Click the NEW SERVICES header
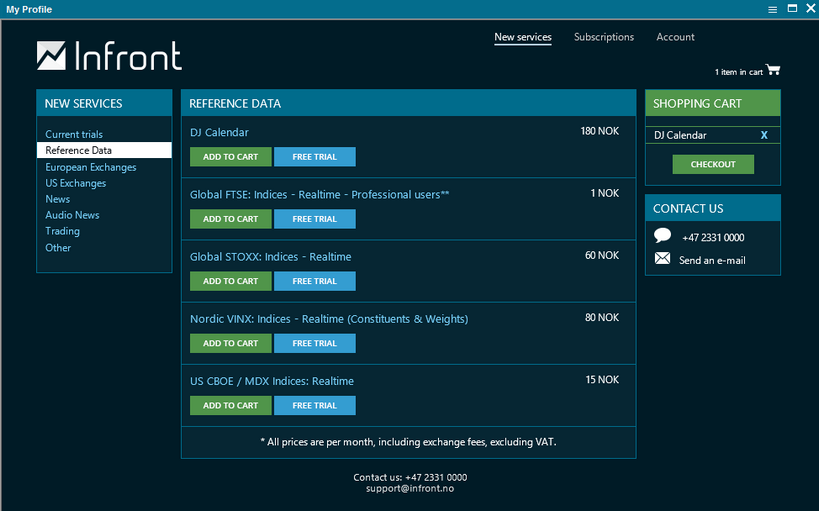 coord(104,103)
